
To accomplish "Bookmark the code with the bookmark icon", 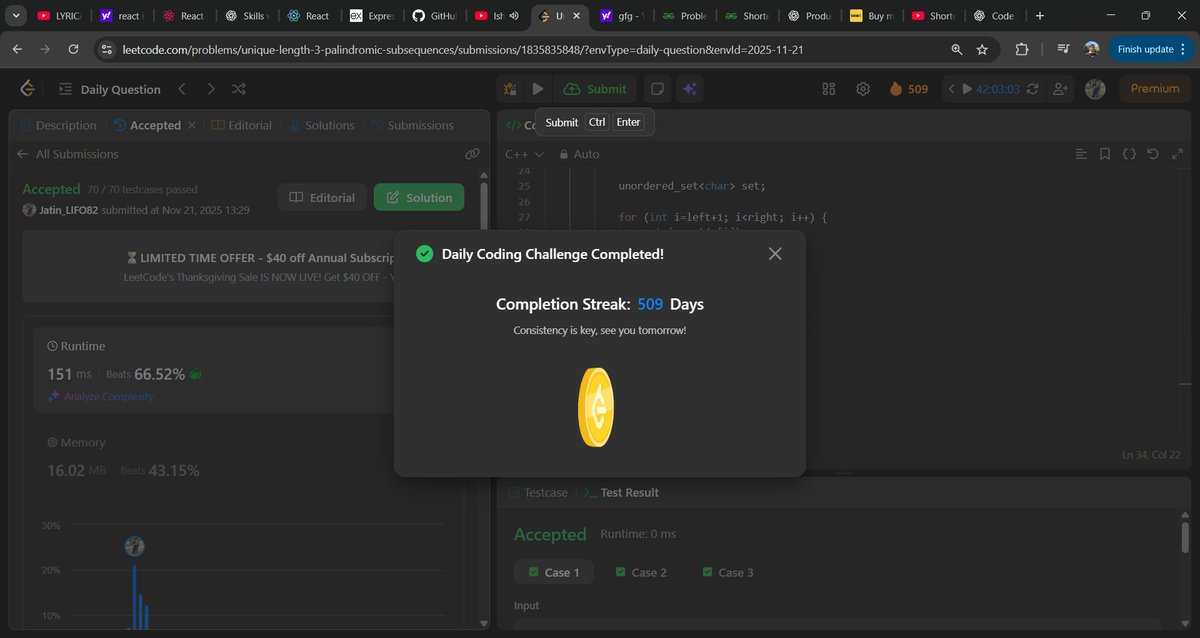I will (x=1104, y=154).
